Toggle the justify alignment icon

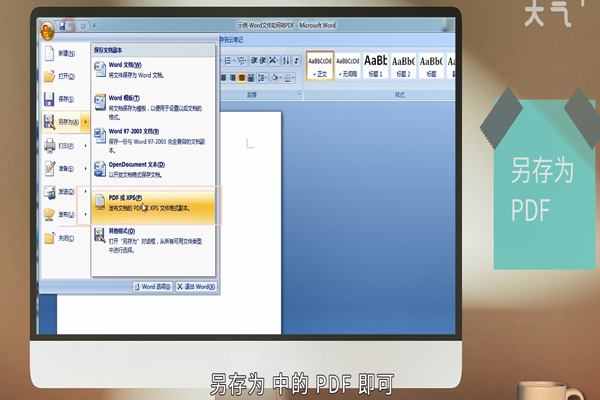(x=241, y=78)
